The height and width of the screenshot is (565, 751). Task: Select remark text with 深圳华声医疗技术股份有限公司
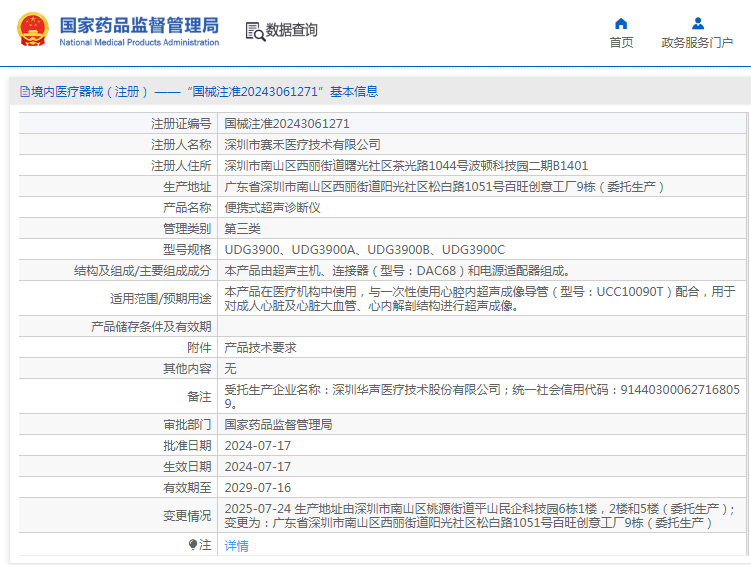click(482, 396)
